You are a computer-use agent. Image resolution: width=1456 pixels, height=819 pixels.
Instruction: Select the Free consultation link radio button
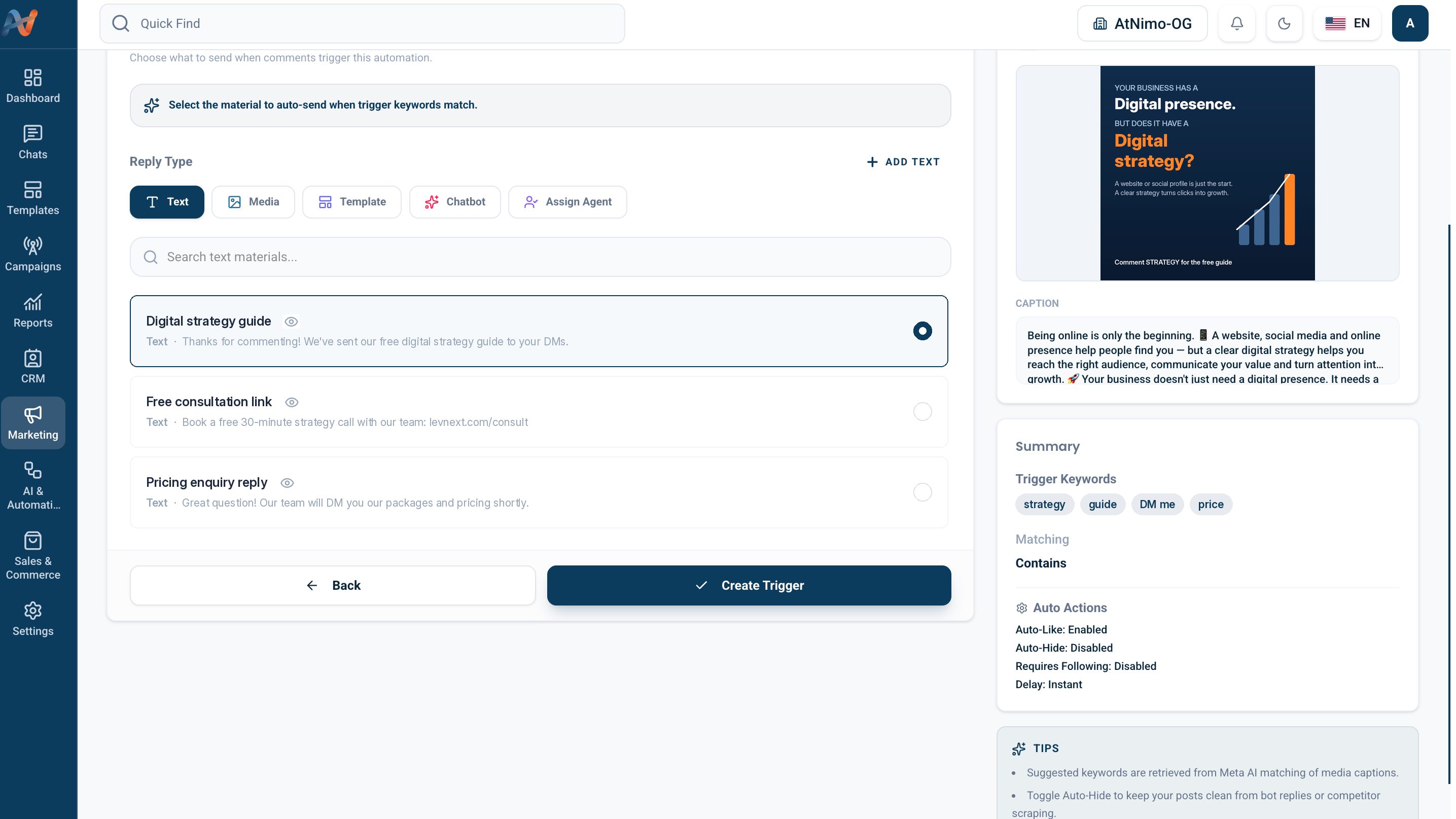tap(922, 411)
